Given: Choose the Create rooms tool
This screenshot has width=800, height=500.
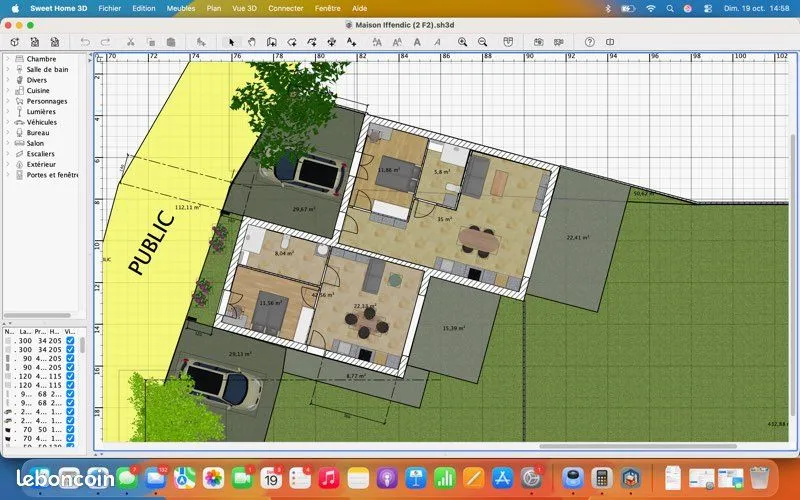Looking at the screenshot, I should tap(292, 42).
